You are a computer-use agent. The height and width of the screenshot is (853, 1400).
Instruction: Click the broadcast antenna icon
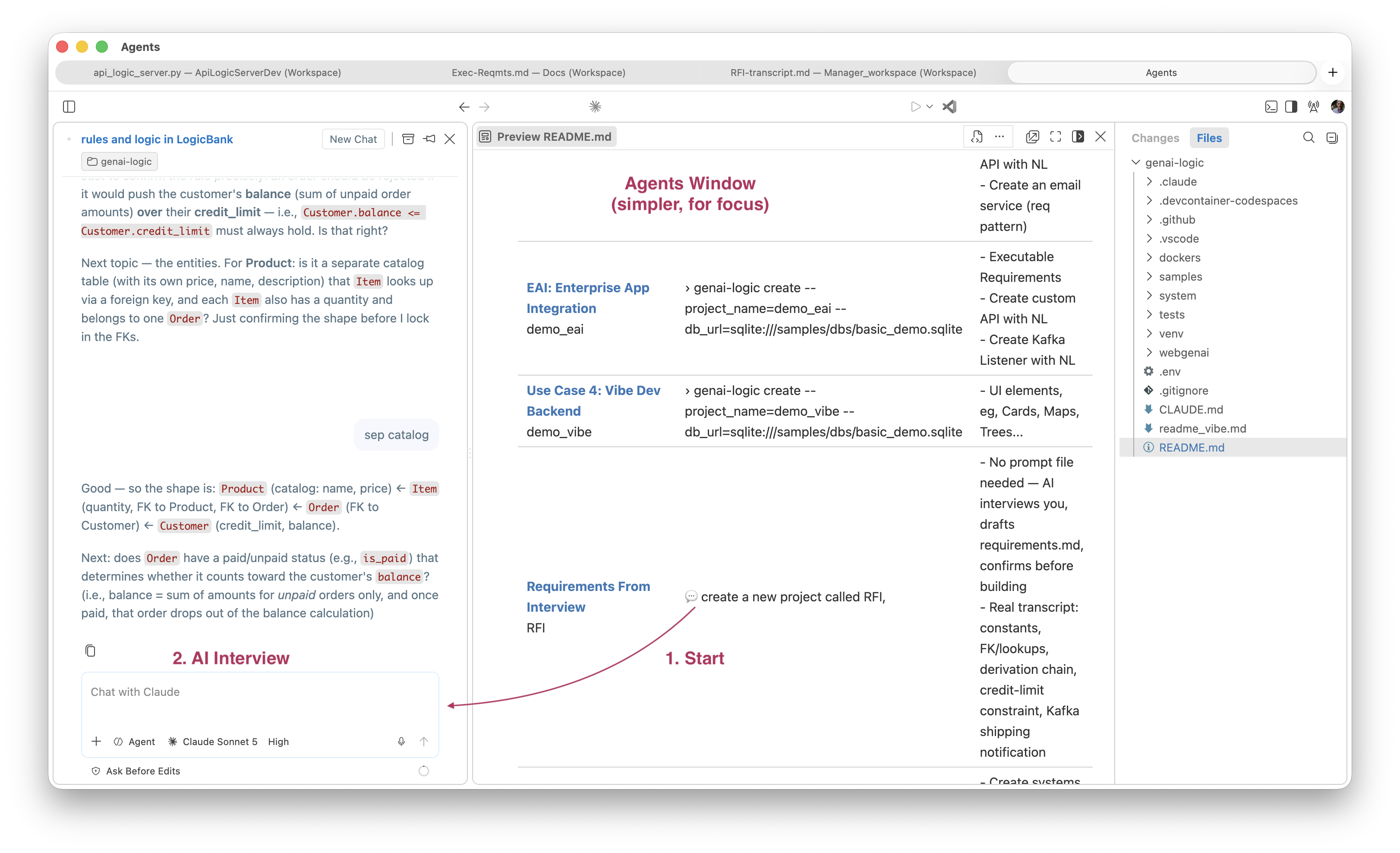click(1314, 107)
